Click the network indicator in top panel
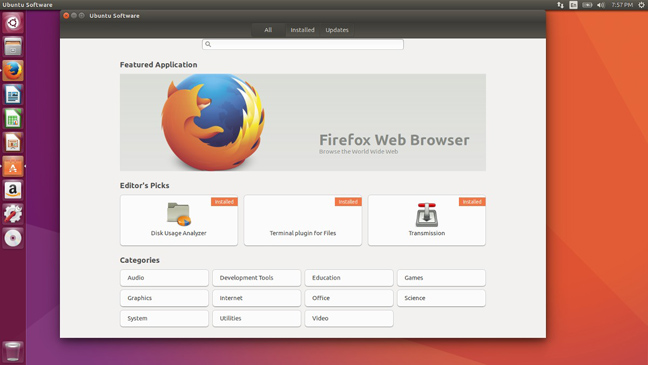 560,5
